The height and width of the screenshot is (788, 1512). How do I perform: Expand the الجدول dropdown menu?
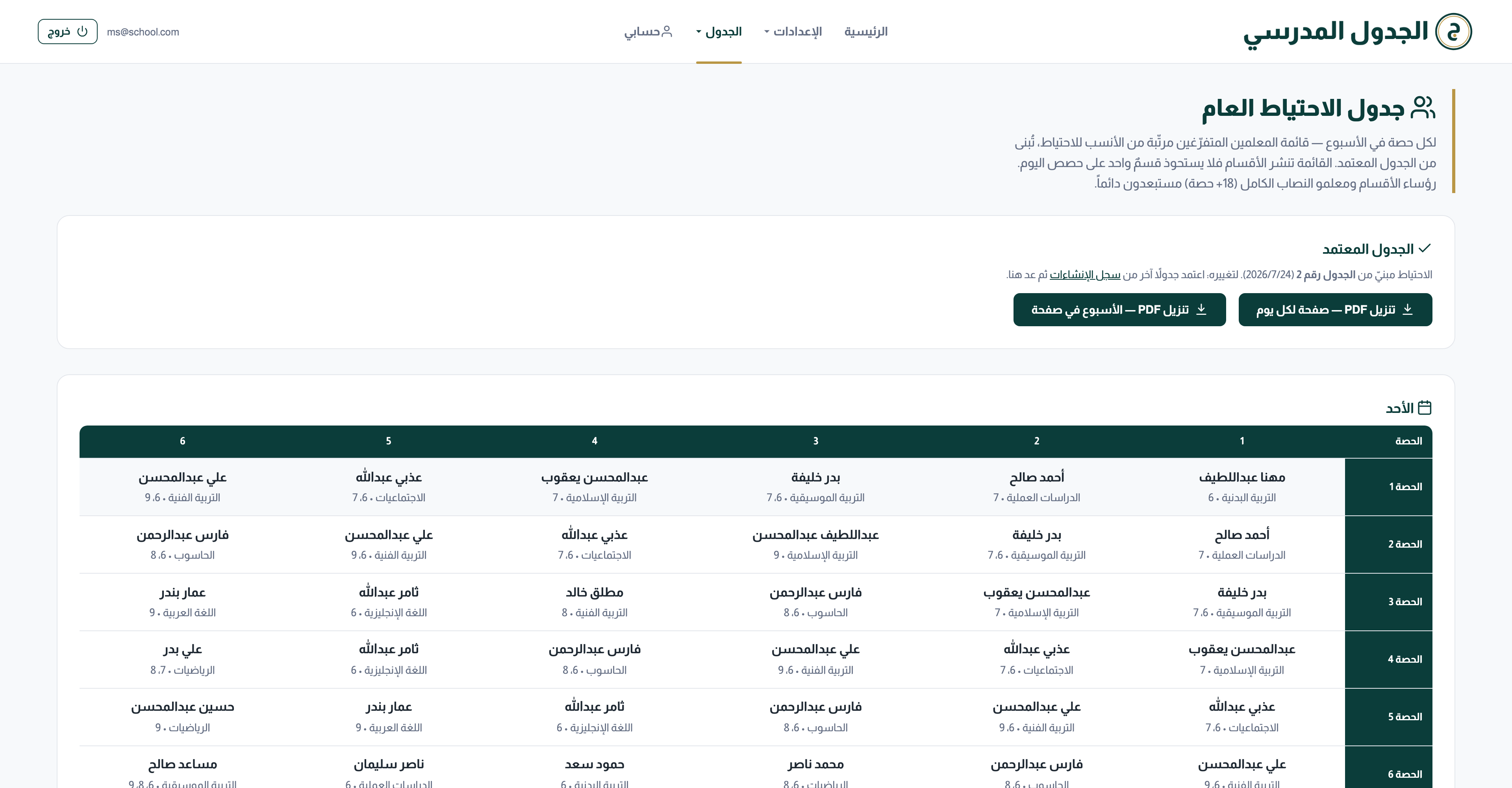719,31
